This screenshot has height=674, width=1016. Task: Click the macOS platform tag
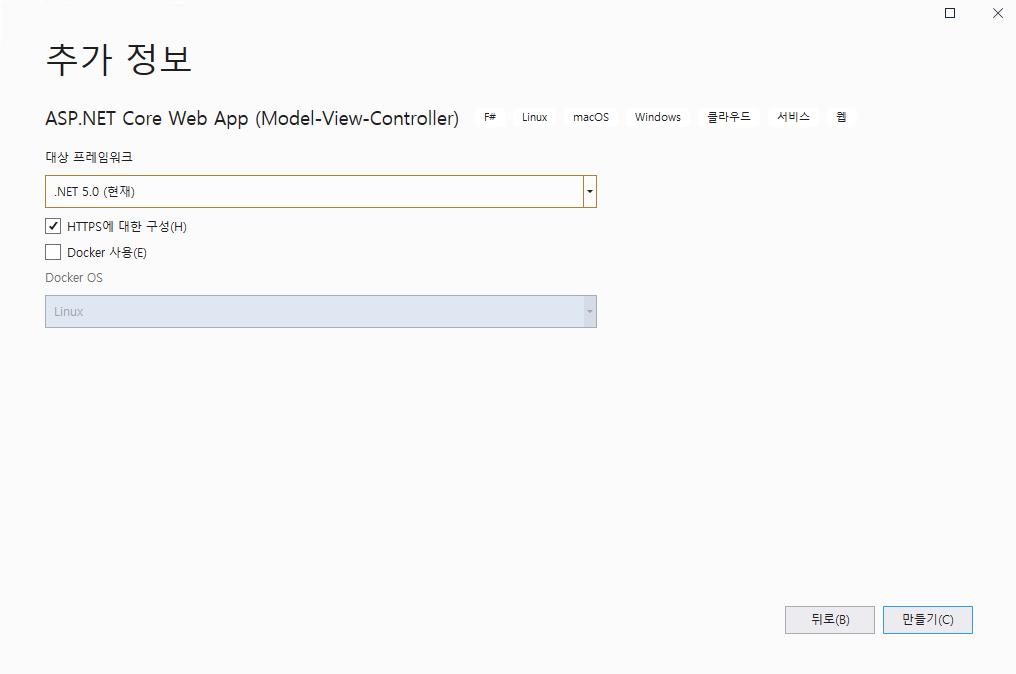point(590,117)
